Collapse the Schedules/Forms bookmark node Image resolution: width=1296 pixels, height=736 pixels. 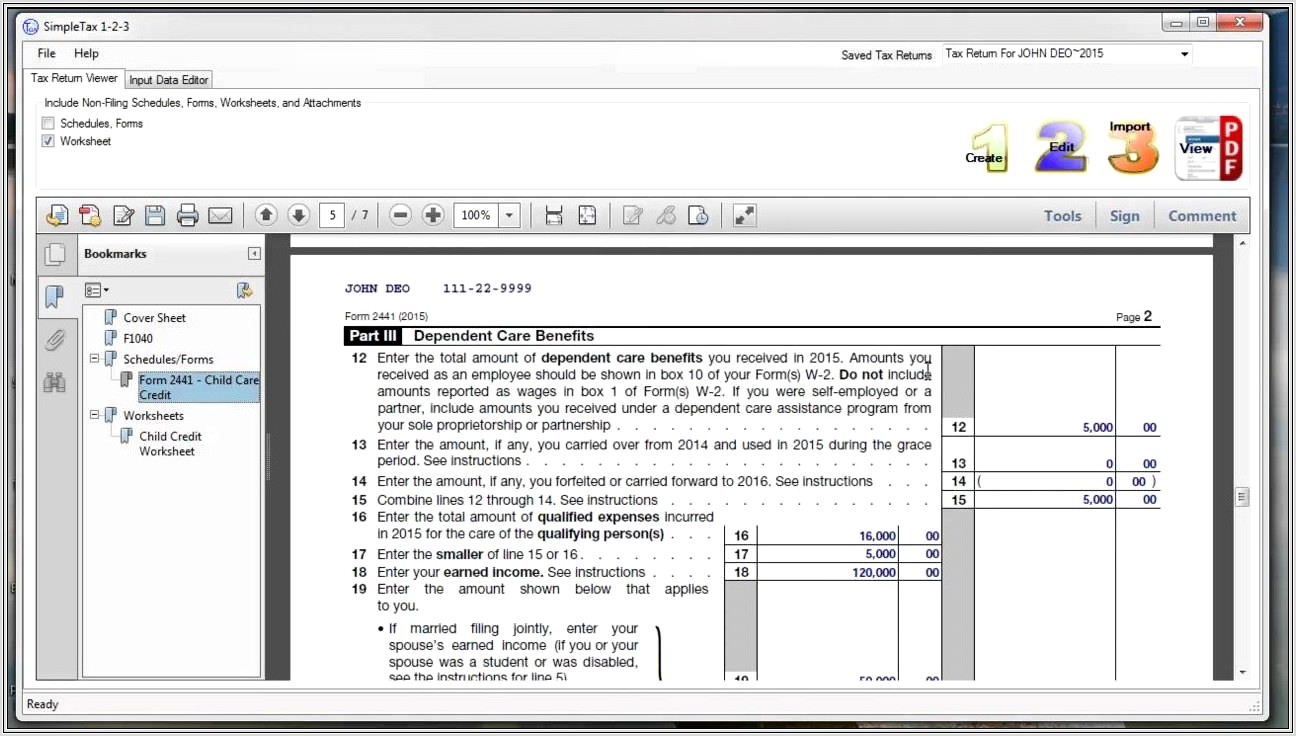pos(95,358)
